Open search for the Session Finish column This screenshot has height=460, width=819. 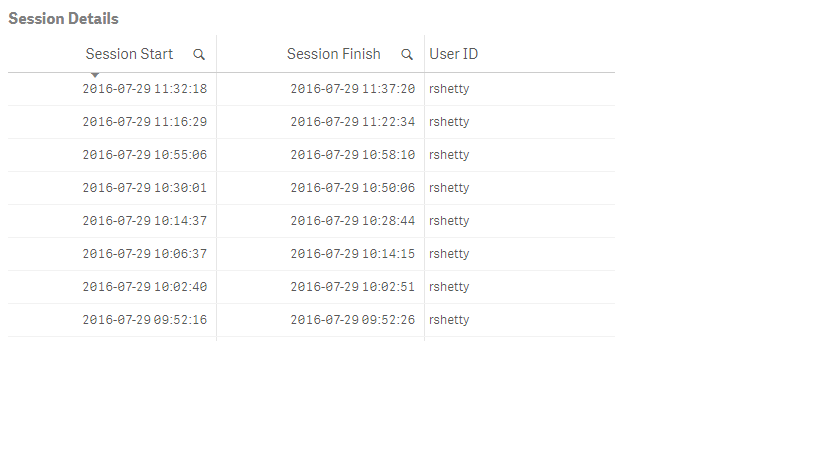pyautogui.click(x=407, y=55)
